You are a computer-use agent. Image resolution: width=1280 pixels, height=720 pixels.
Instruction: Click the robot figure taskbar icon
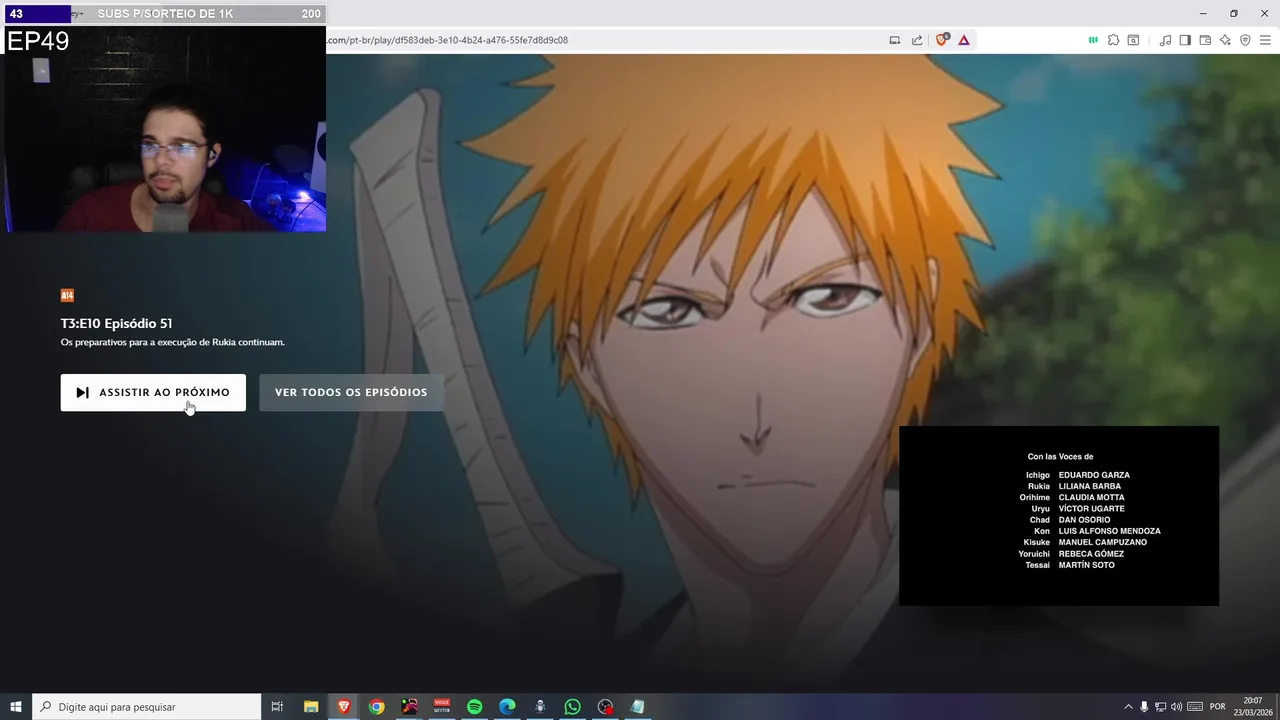click(540, 707)
